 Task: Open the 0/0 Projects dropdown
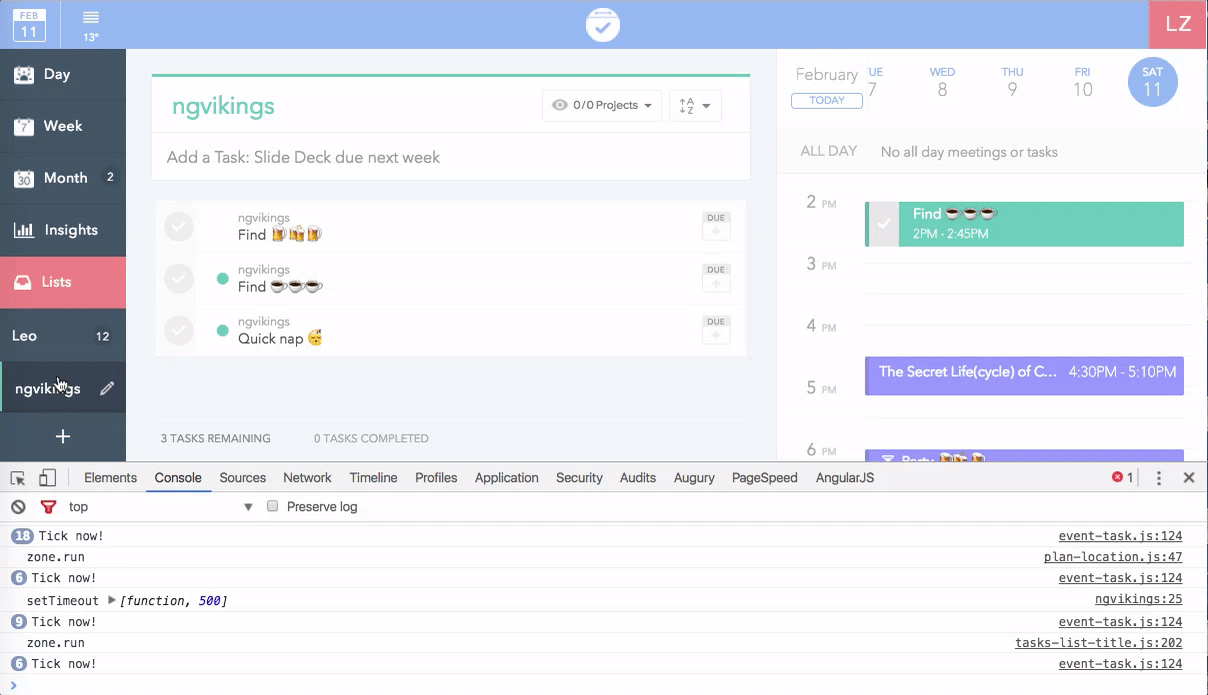(601, 105)
